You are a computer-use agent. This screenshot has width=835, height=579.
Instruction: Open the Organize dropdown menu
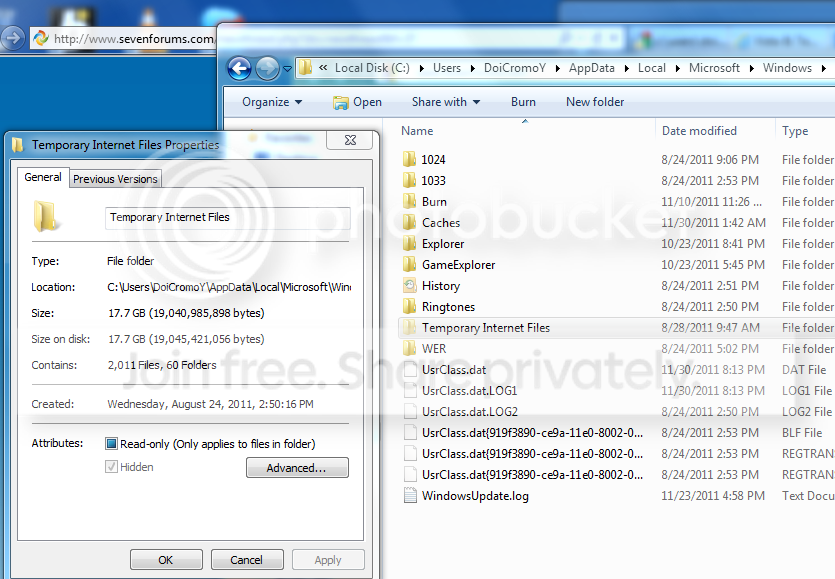click(x=272, y=102)
